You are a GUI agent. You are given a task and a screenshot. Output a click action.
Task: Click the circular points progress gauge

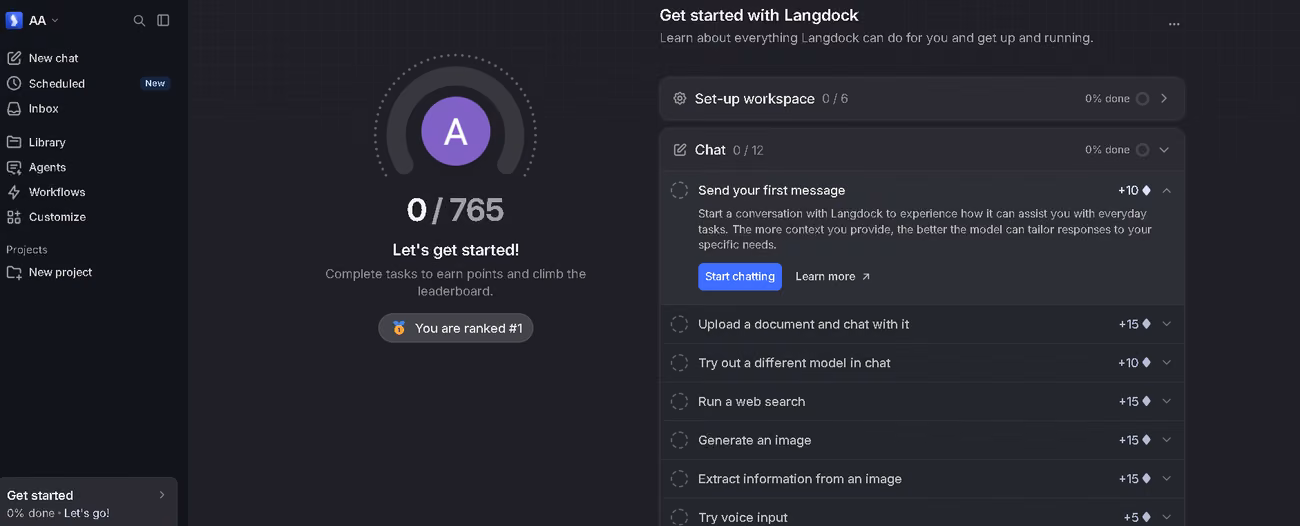pyautogui.click(x=456, y=116)
